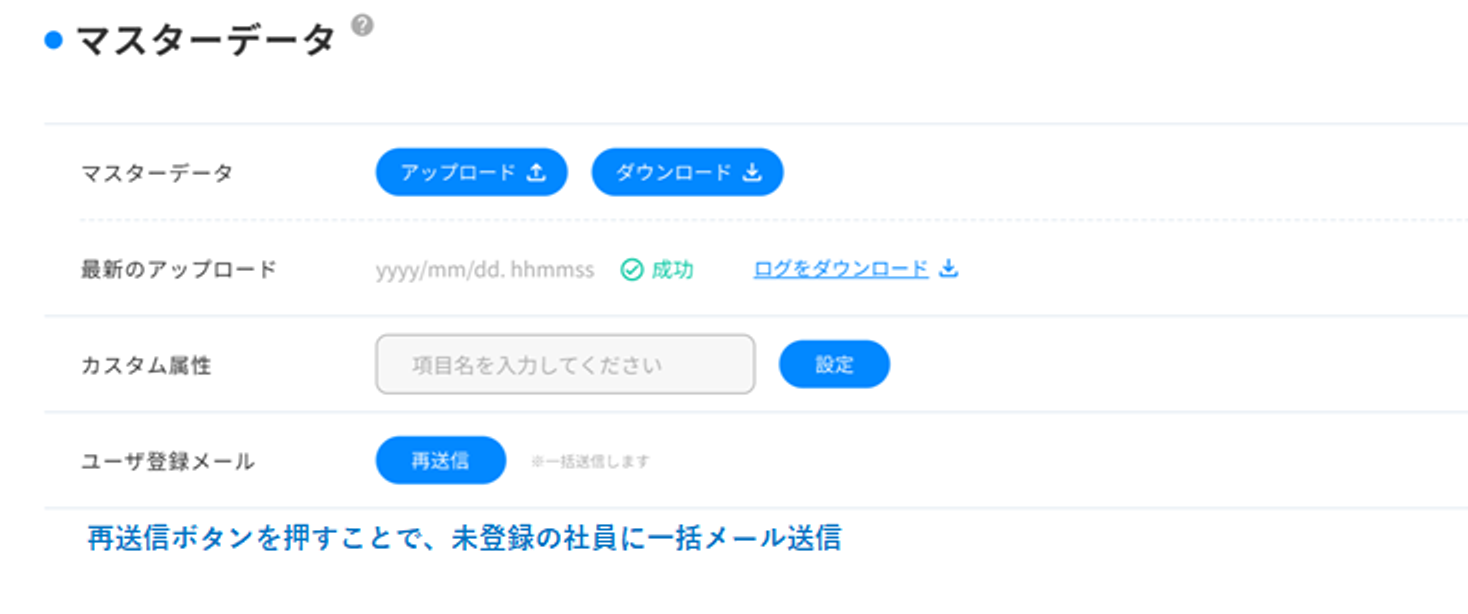1468x614 pixels.
Task: Click the ※一括送信します note text
Action: pyautogui.click(x=590, y=461)
